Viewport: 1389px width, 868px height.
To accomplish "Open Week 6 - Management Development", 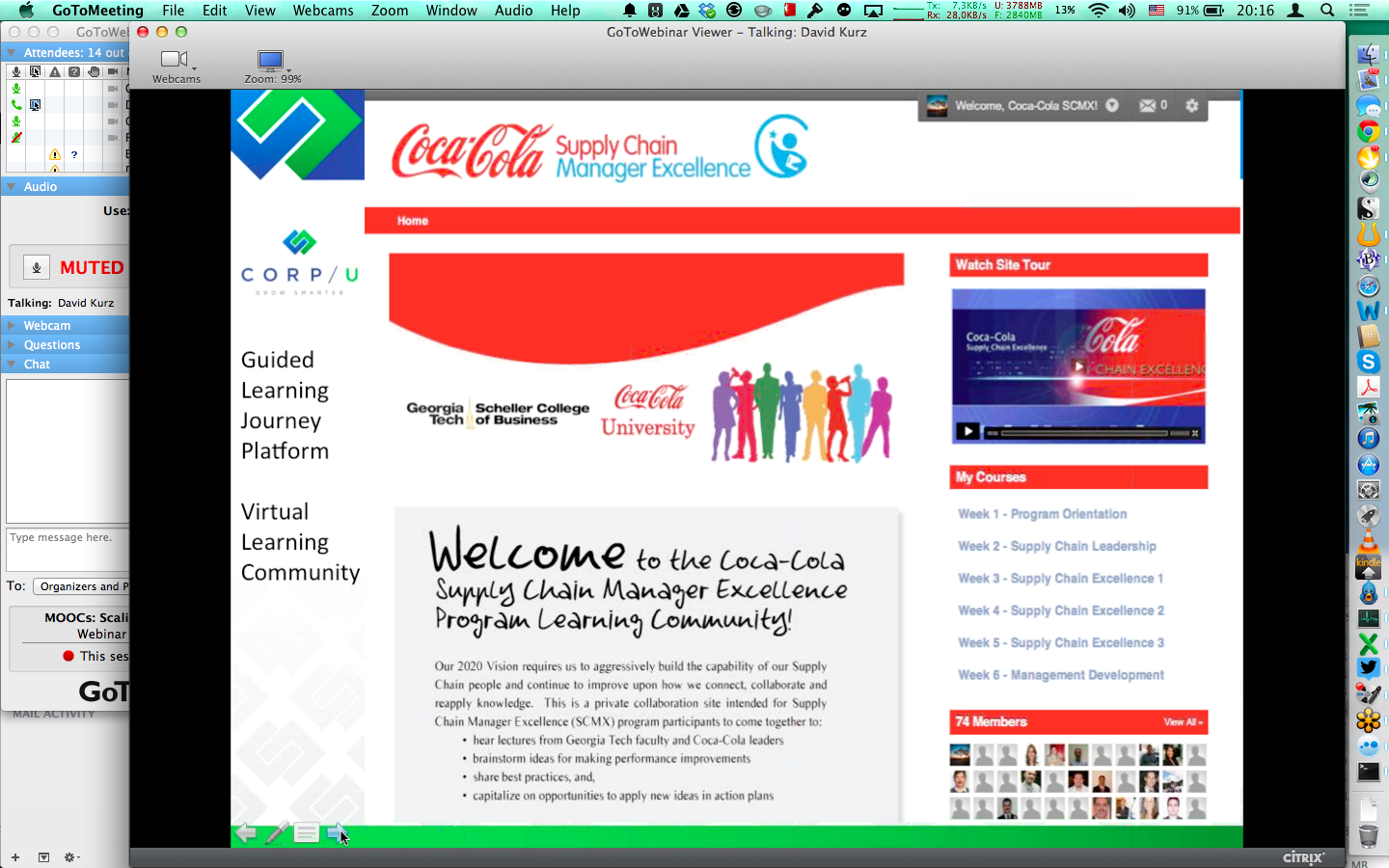I will (x=1061, y=675).
